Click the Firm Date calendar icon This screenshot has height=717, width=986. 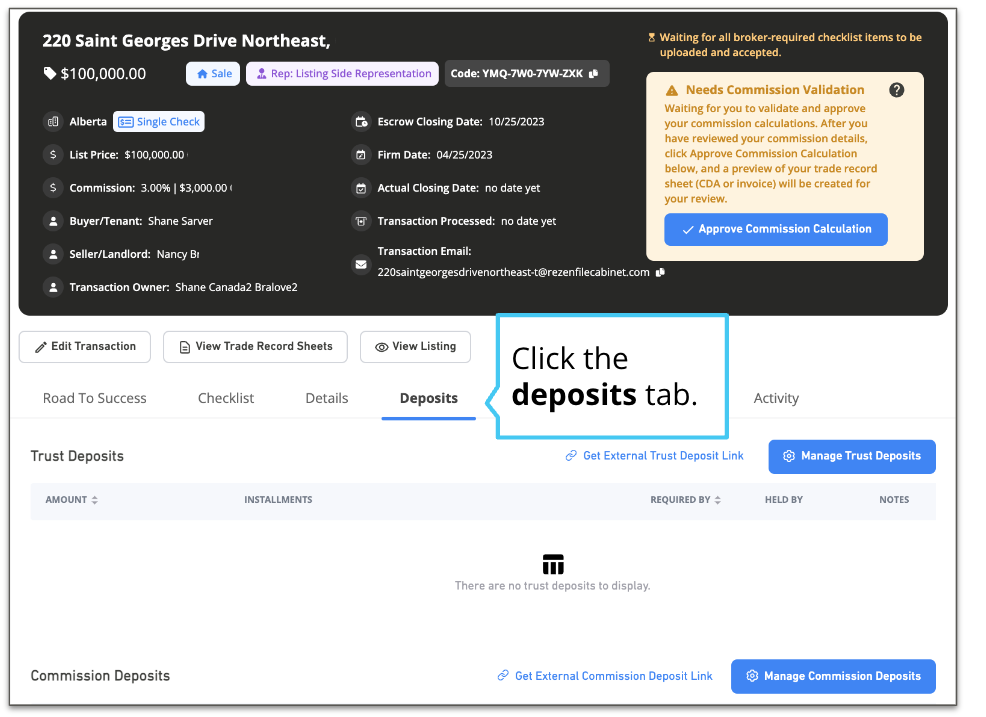(361, 155)
